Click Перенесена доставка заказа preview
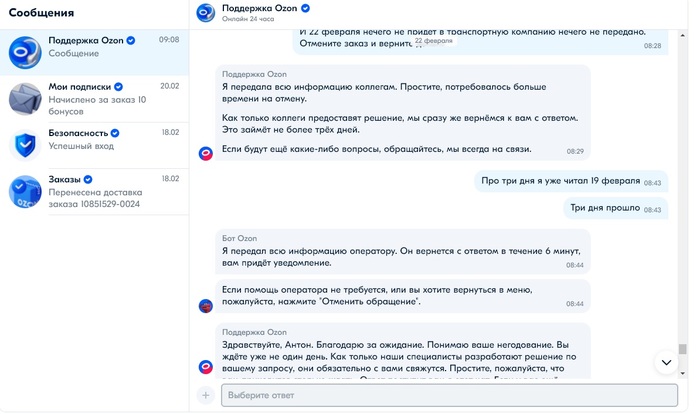This screenshot has height=414, width=700. 96,198
